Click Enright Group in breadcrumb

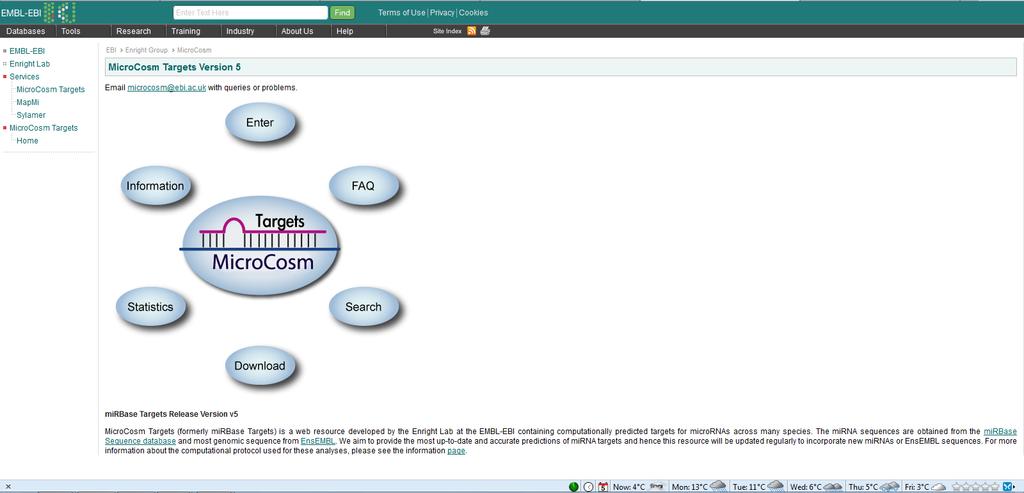pyautogui.click(x=146, y=50)
